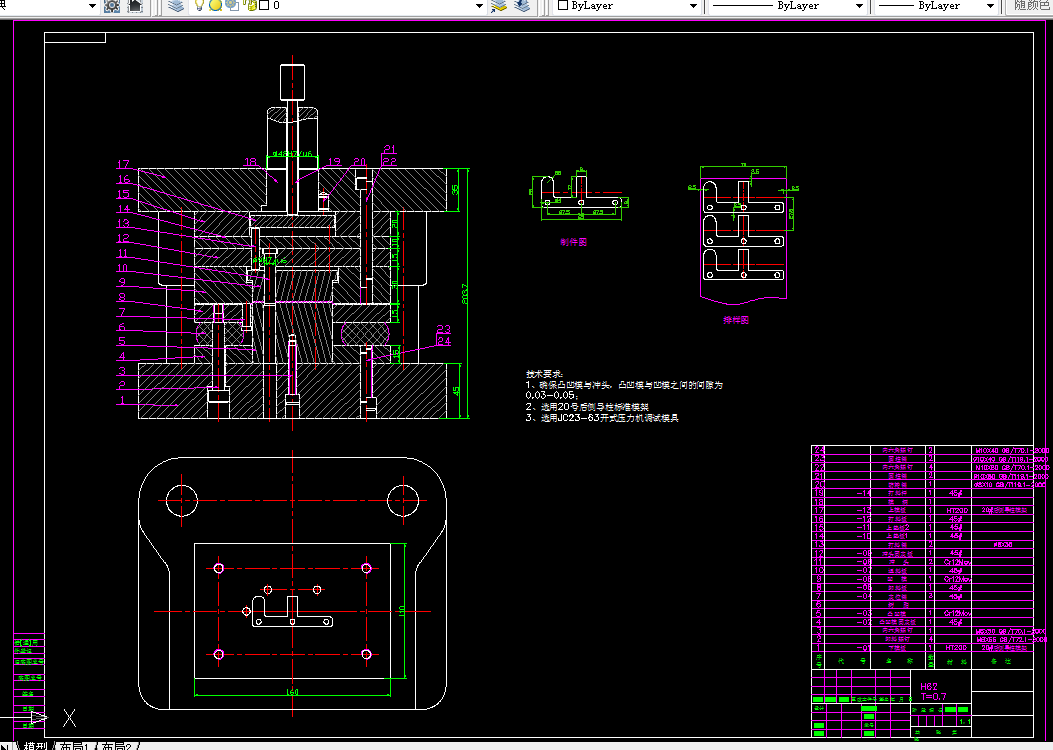Open the 随颜色 plot style dropdown

(1029, 6)
